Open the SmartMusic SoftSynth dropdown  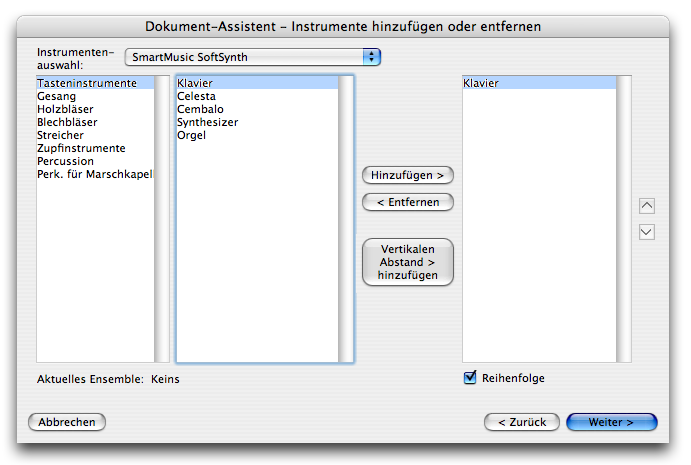tap(253, 57)
